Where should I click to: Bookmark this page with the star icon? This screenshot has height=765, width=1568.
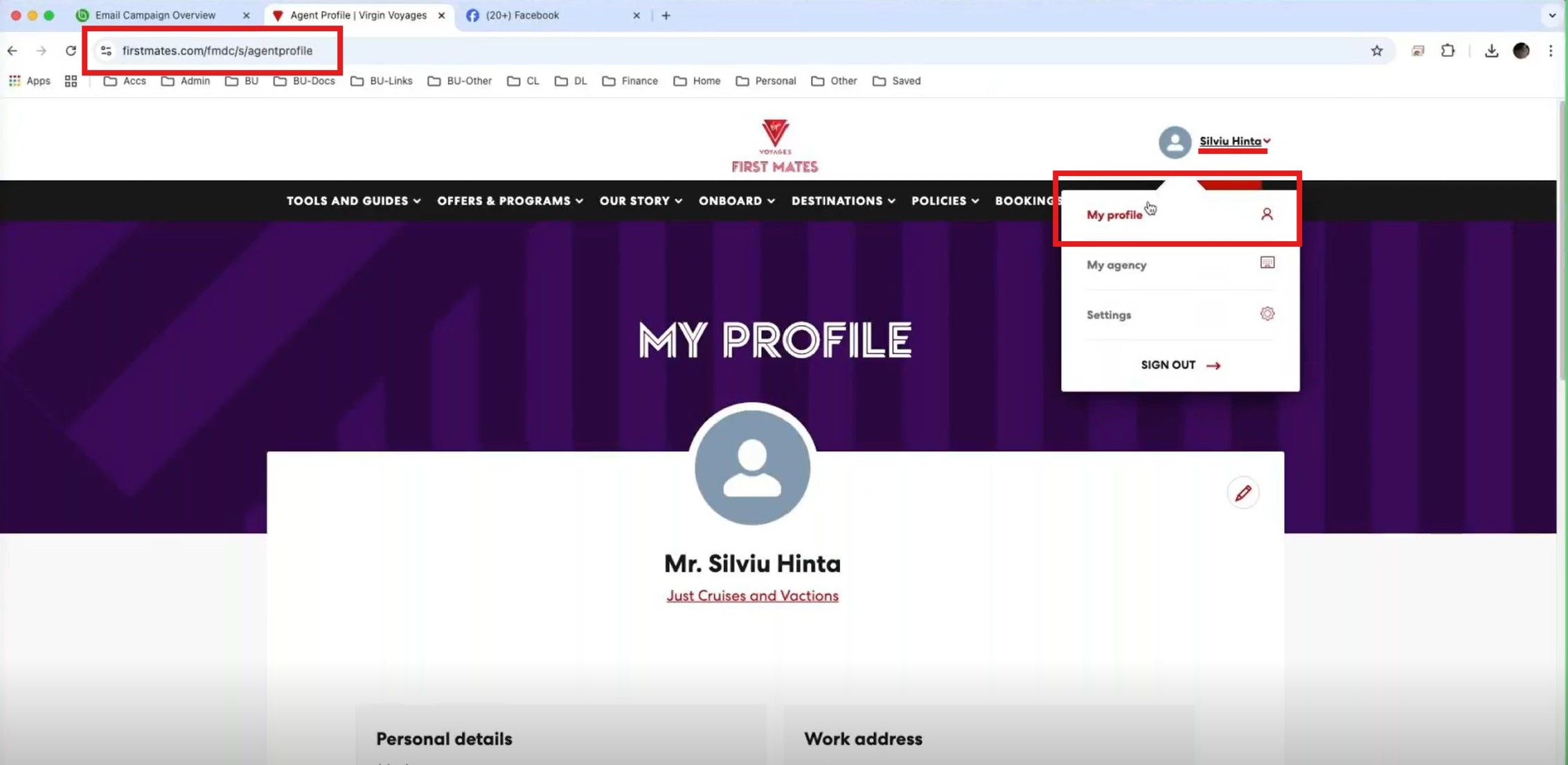[1377, 51]
